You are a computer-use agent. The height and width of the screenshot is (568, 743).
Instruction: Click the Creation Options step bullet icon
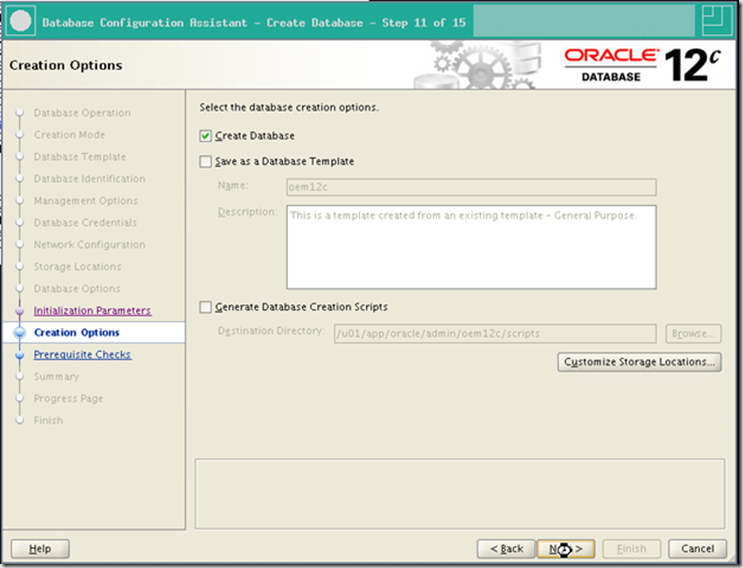(x=19, y=333)
